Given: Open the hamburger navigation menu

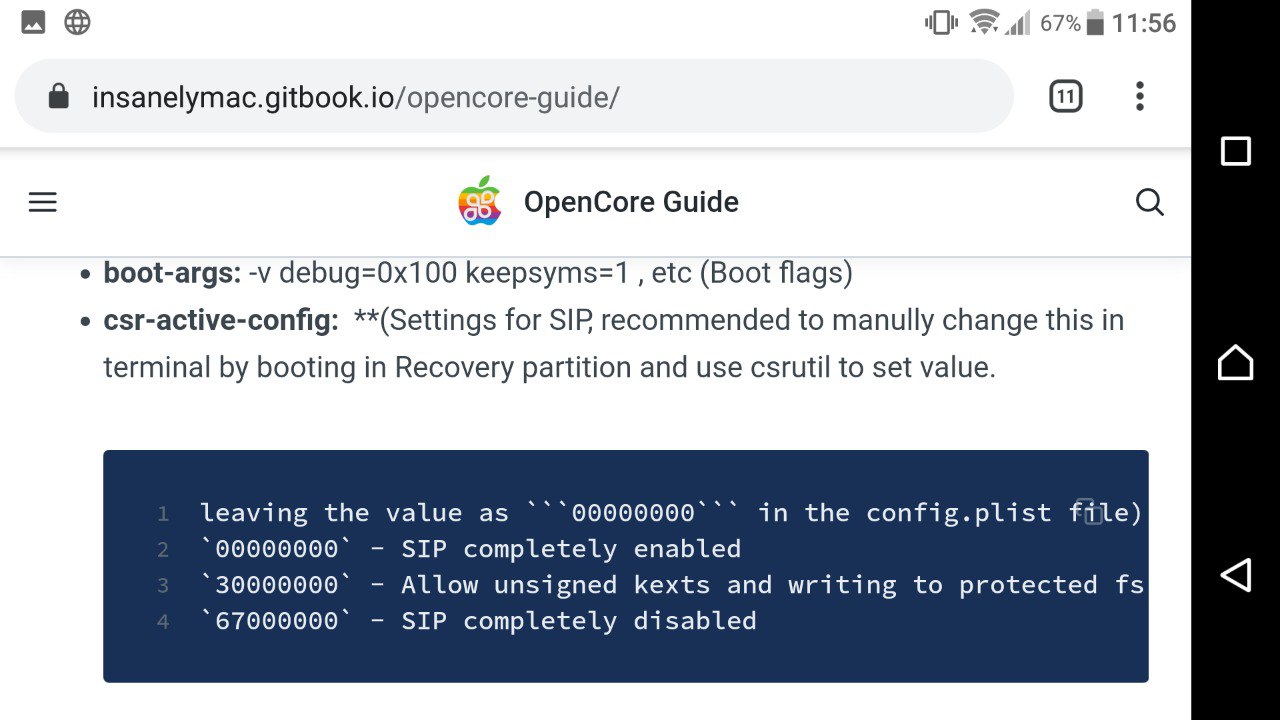Looking at the screenshot, I should tap(43, 202).
